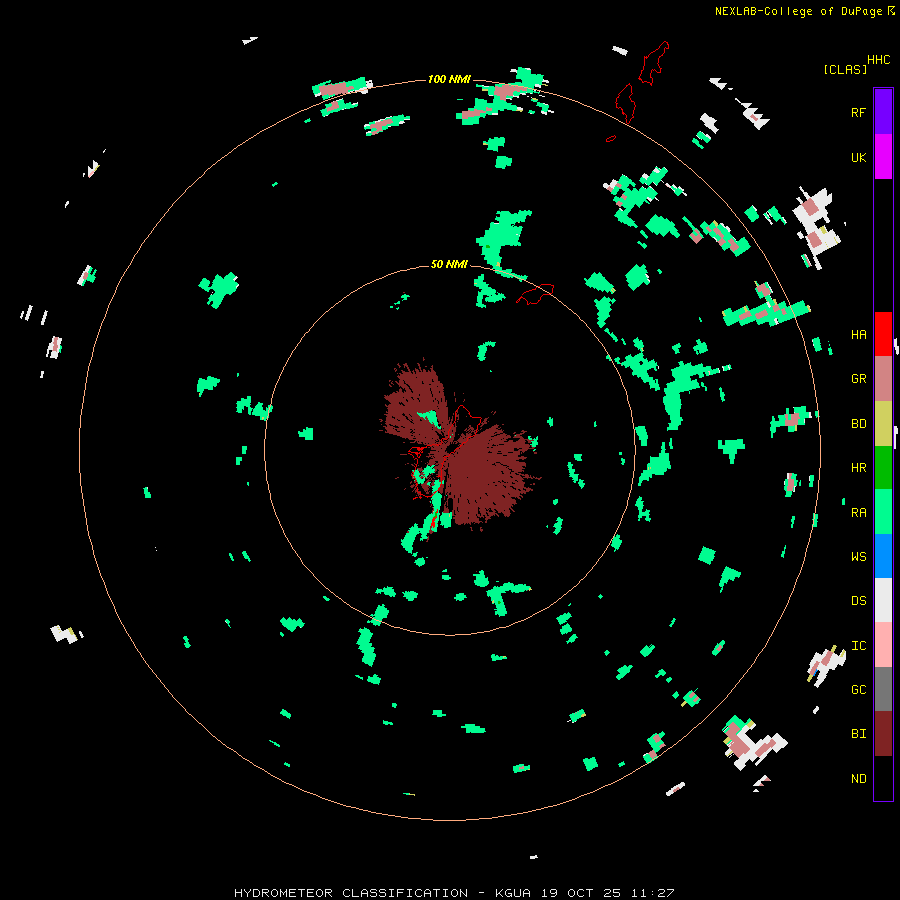Image resolution: width=900 pixels, height=900 pixels.
Task: Click the '50 NMI' range ring label
Action: point(449,264)
